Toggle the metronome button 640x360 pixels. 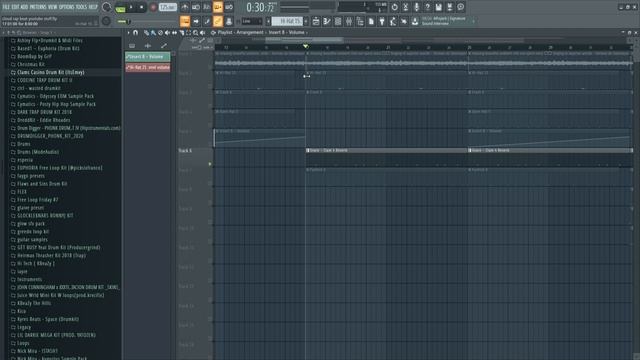[x=184, y=7]
